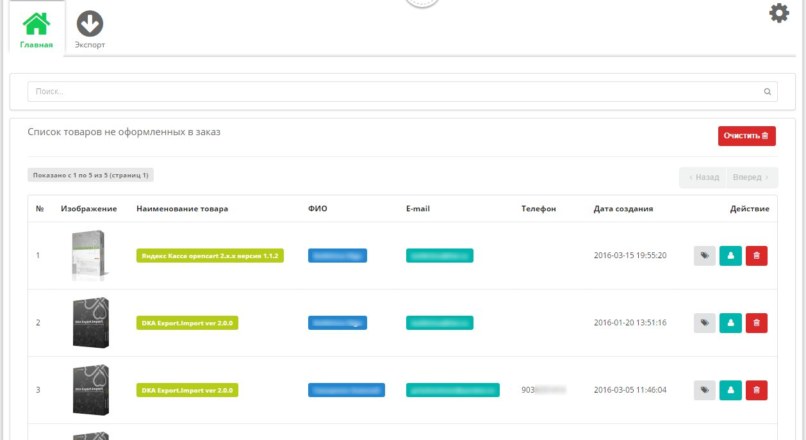Click the Действие column header
The height and width of the screenshot is (440, 806).
749,209
